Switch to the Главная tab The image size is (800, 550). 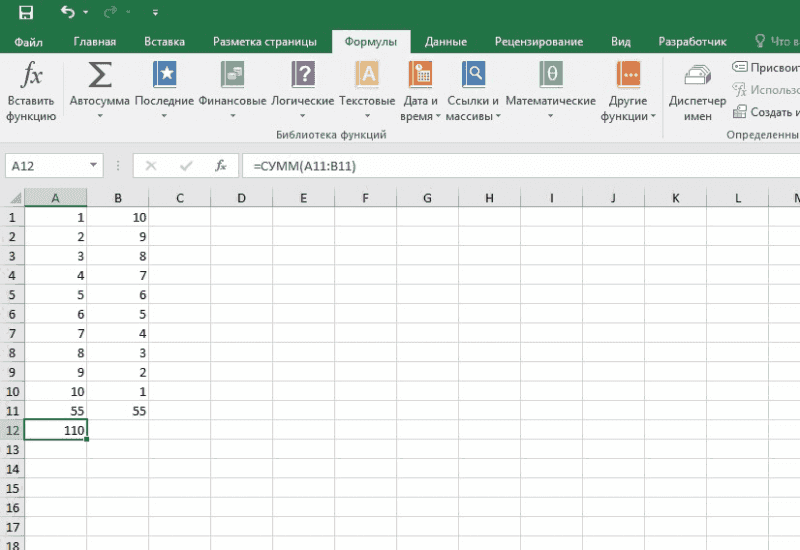pyautogui.click(x=95, y=42)
